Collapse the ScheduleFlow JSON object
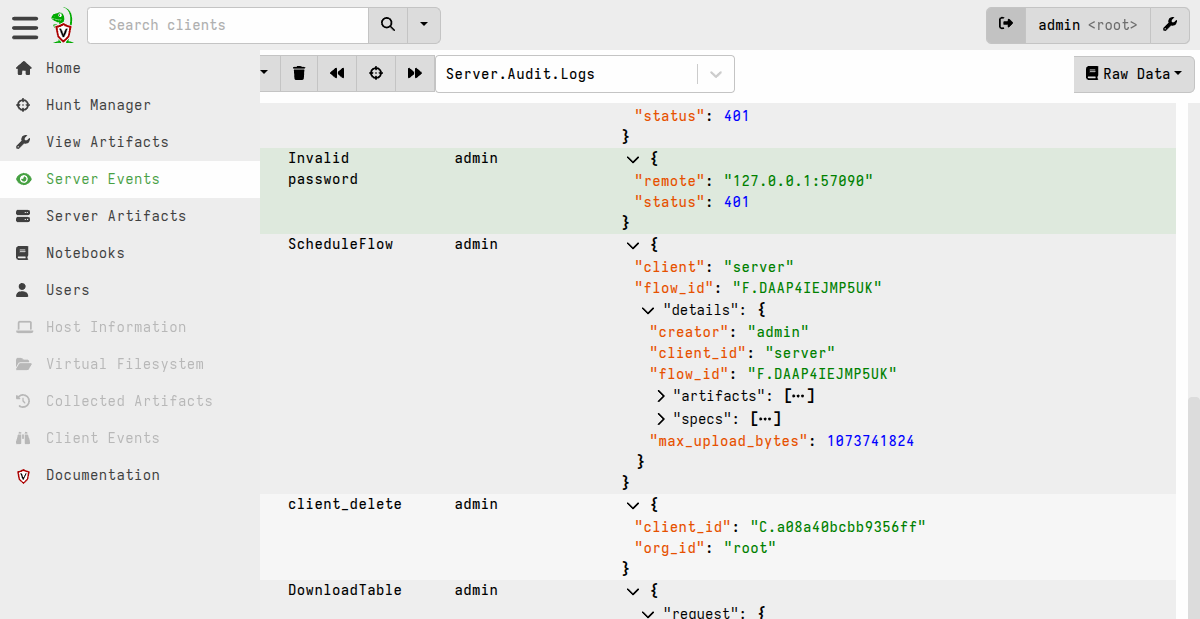This screenshot has width=1200, height=619. tap(633, 244)
